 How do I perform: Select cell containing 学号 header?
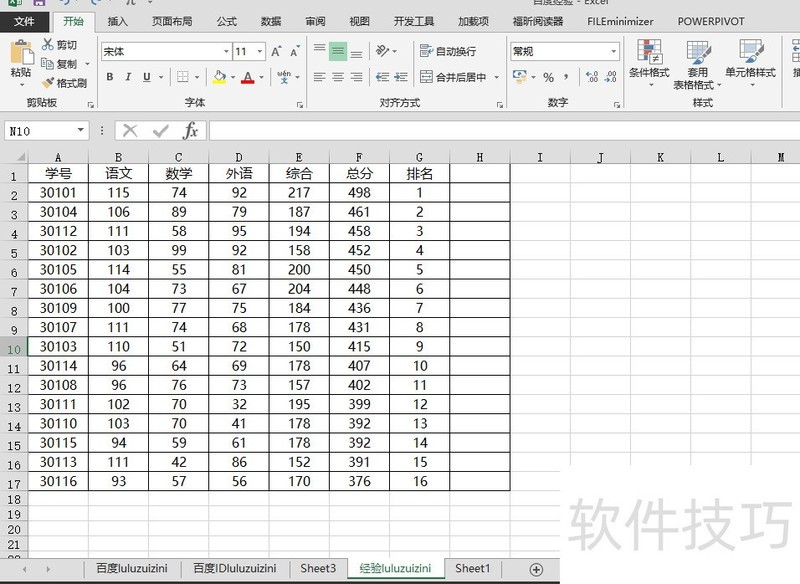coord(58,173)
